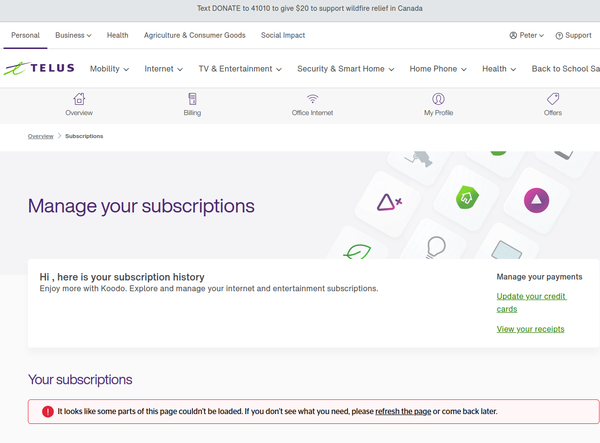Screen dimensions: 600x443
Task: Expand the Home Phone dropdown
Action: pyautogui.click(x=439, y=69)
